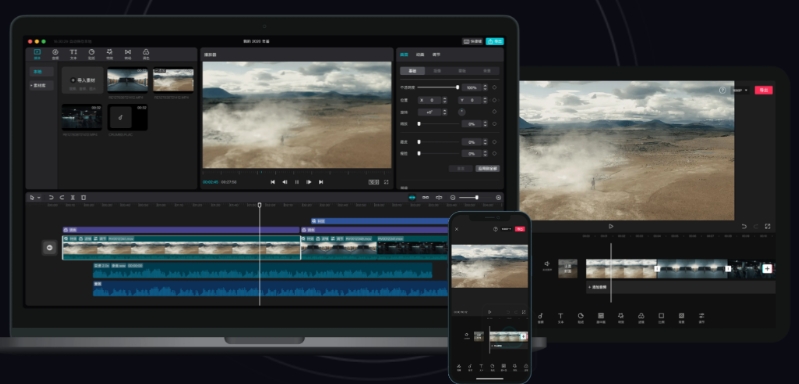Click the split clip icon in timeline toolbar
This screenshot has height=384, width=799.
[x=73, y=198]
